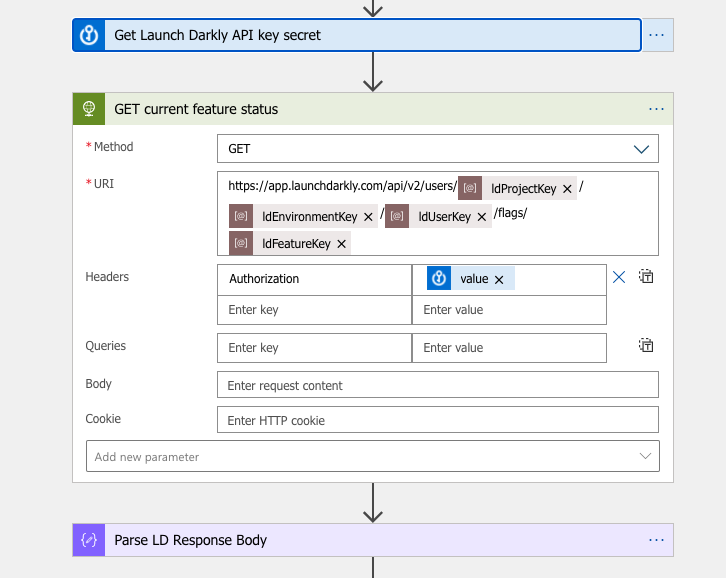
Task: Expand the Parse LD Response Body step
Action: (x=373, y=540)
